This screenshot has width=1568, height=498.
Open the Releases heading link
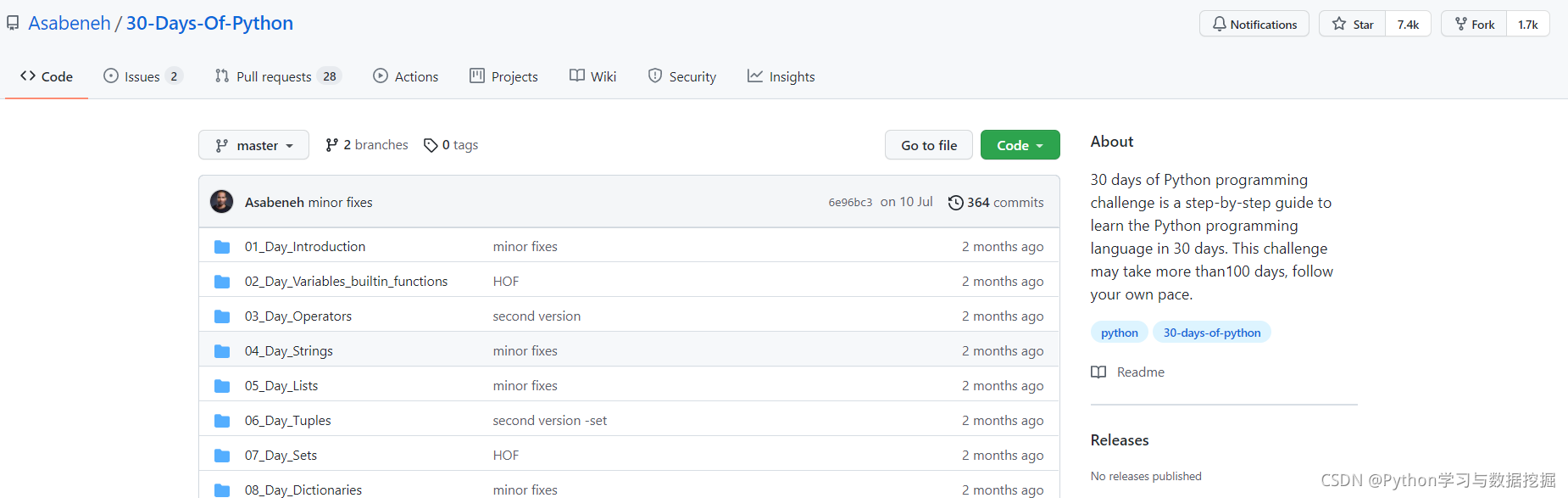point(1120,439)
